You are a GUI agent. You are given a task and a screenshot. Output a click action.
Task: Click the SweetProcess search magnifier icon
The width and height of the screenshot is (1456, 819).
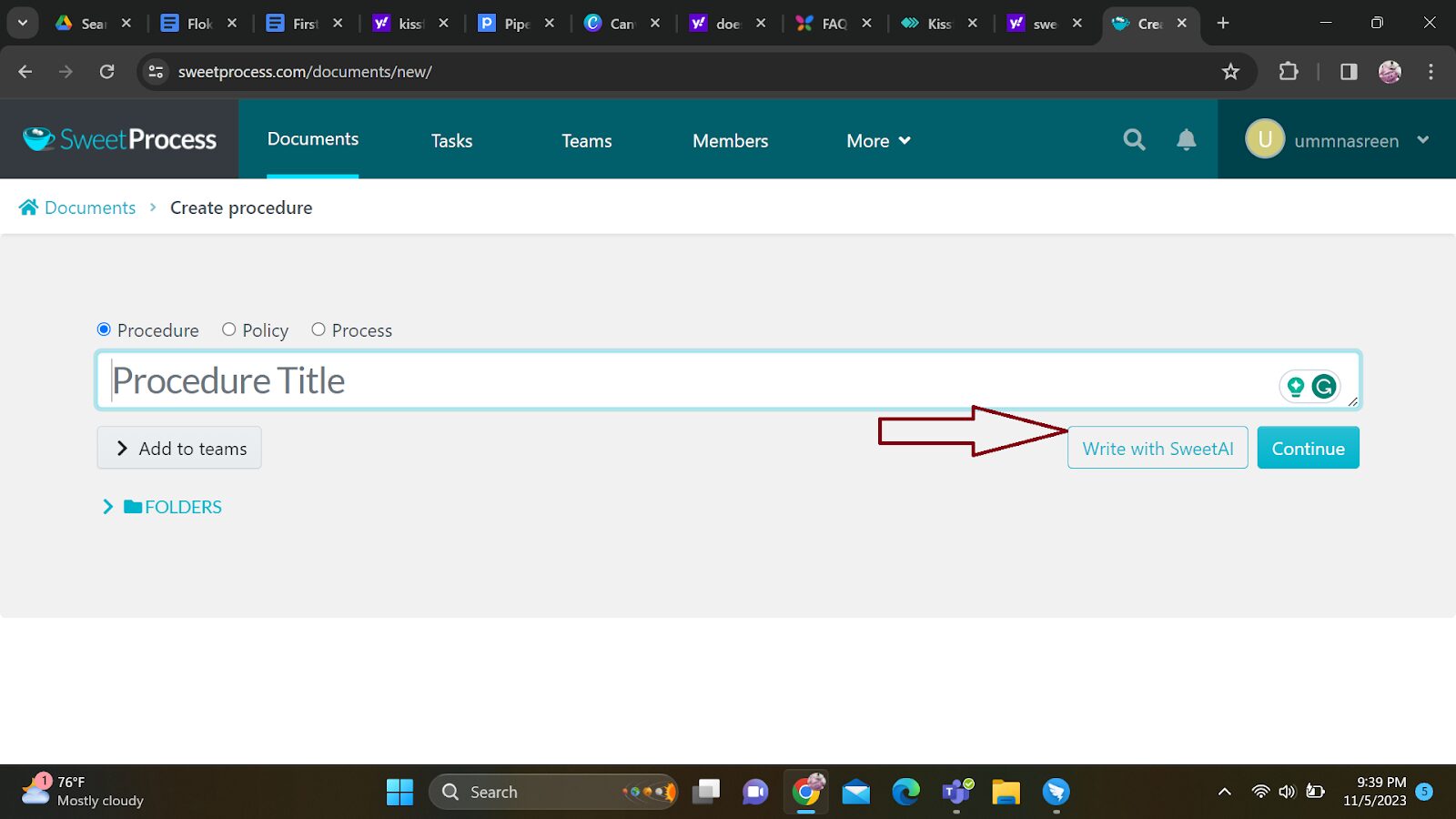(x=1134, y=139)
